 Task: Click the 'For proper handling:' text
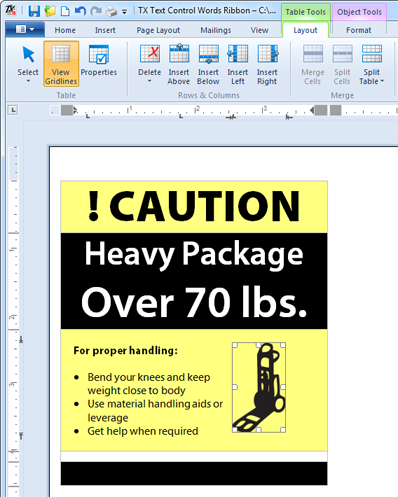pos(126,351)
